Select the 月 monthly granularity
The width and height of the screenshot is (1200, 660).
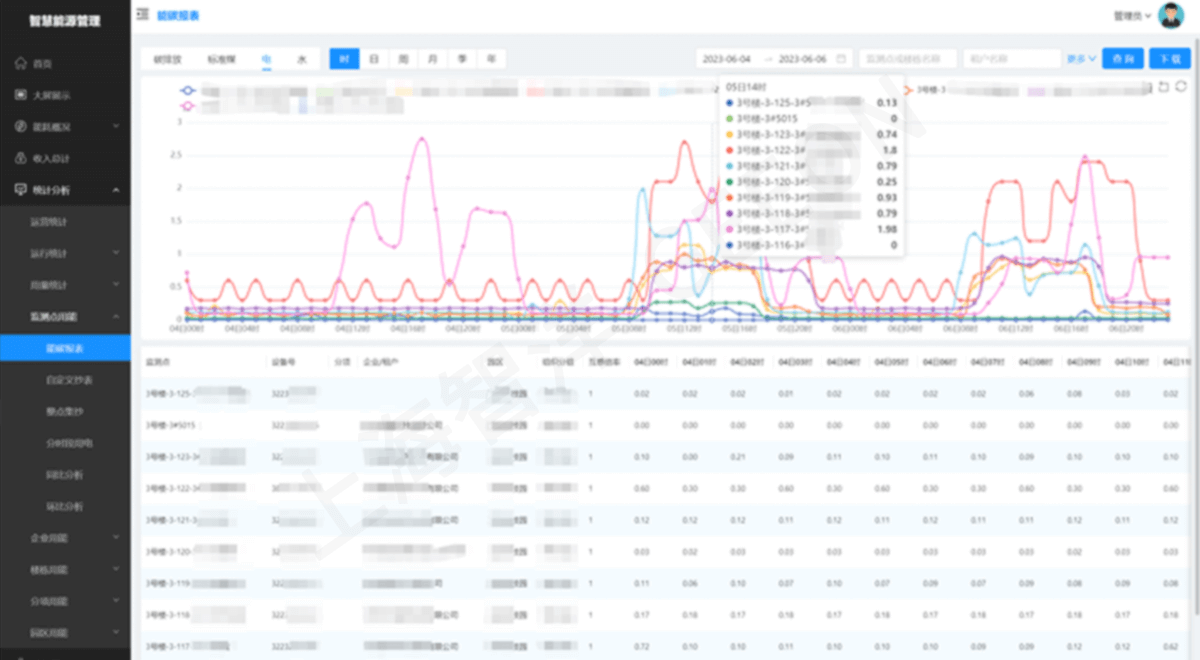433,59
